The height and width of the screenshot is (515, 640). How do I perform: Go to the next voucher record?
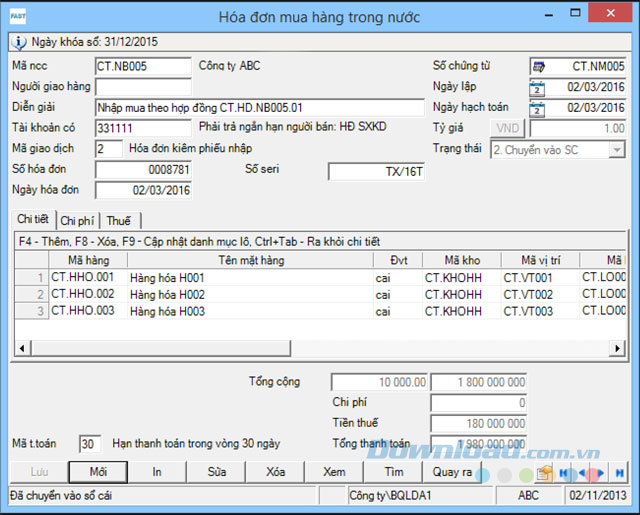tap(600, 473)
